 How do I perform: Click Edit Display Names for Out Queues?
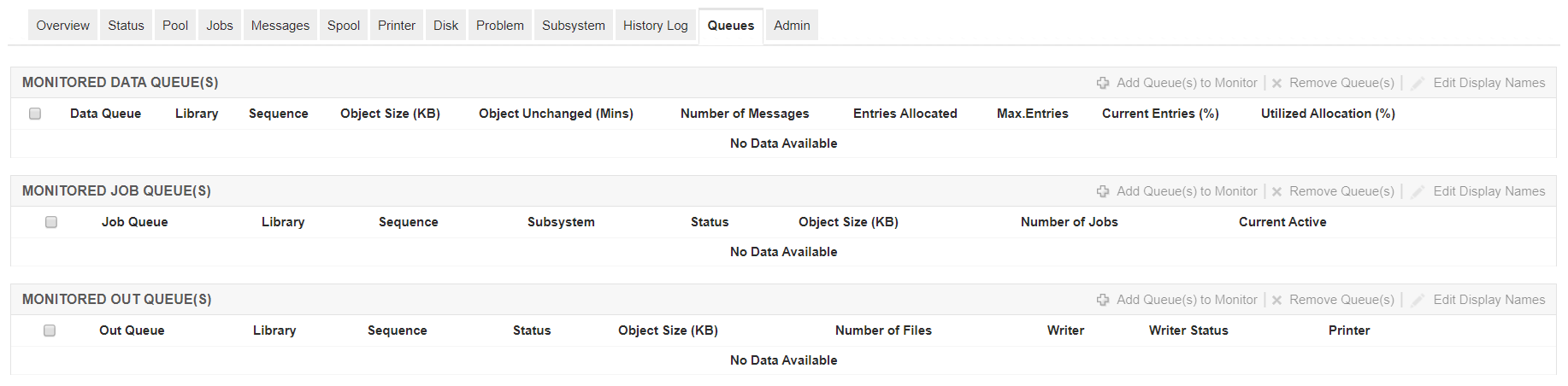[1488, 300]
